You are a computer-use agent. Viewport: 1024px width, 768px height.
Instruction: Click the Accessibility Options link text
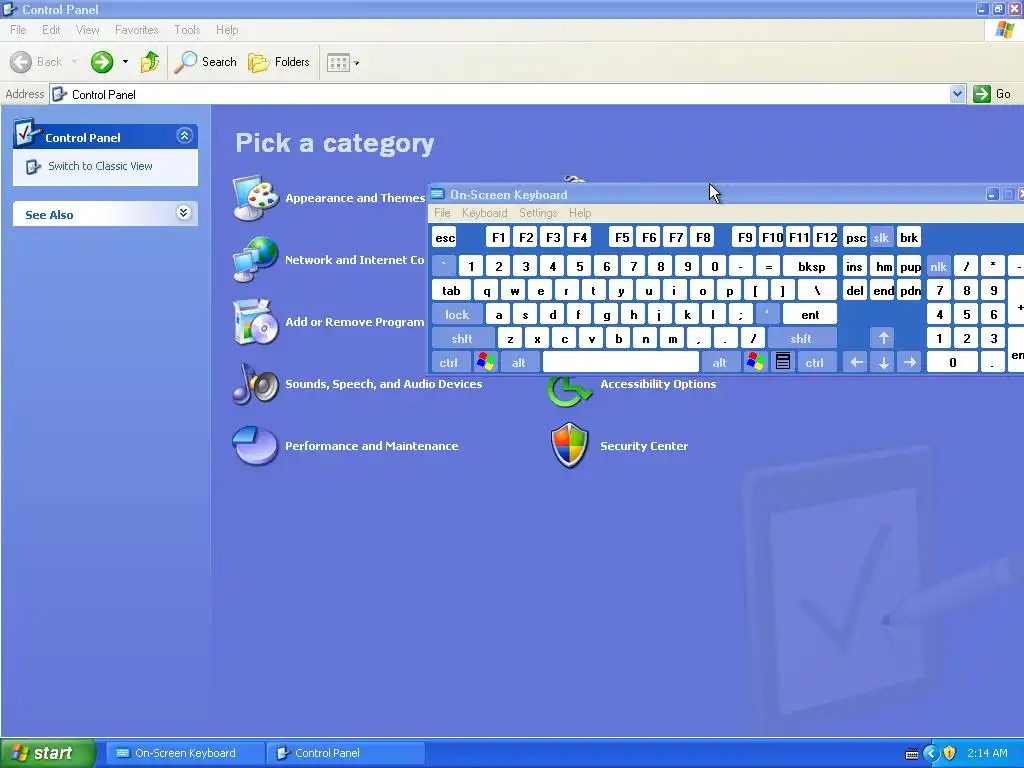(658, 384)
